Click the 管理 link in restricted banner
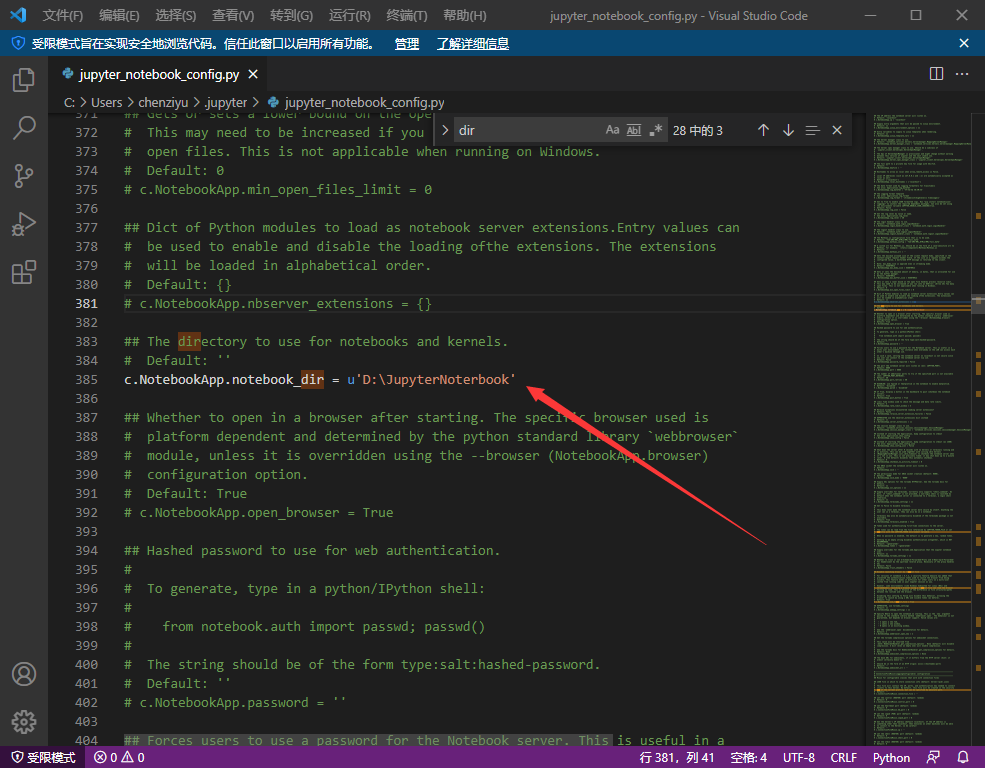The width and height of the screenshot is (985, 768). pyautogui.click(x=406, y=43)
